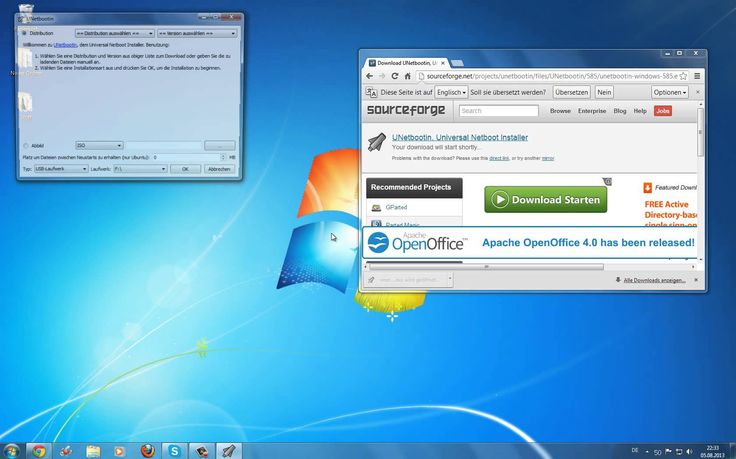Open the Optionen dropdown in translation bar
The width and height of the screenshot is (736, 459).
click(670, 92)
